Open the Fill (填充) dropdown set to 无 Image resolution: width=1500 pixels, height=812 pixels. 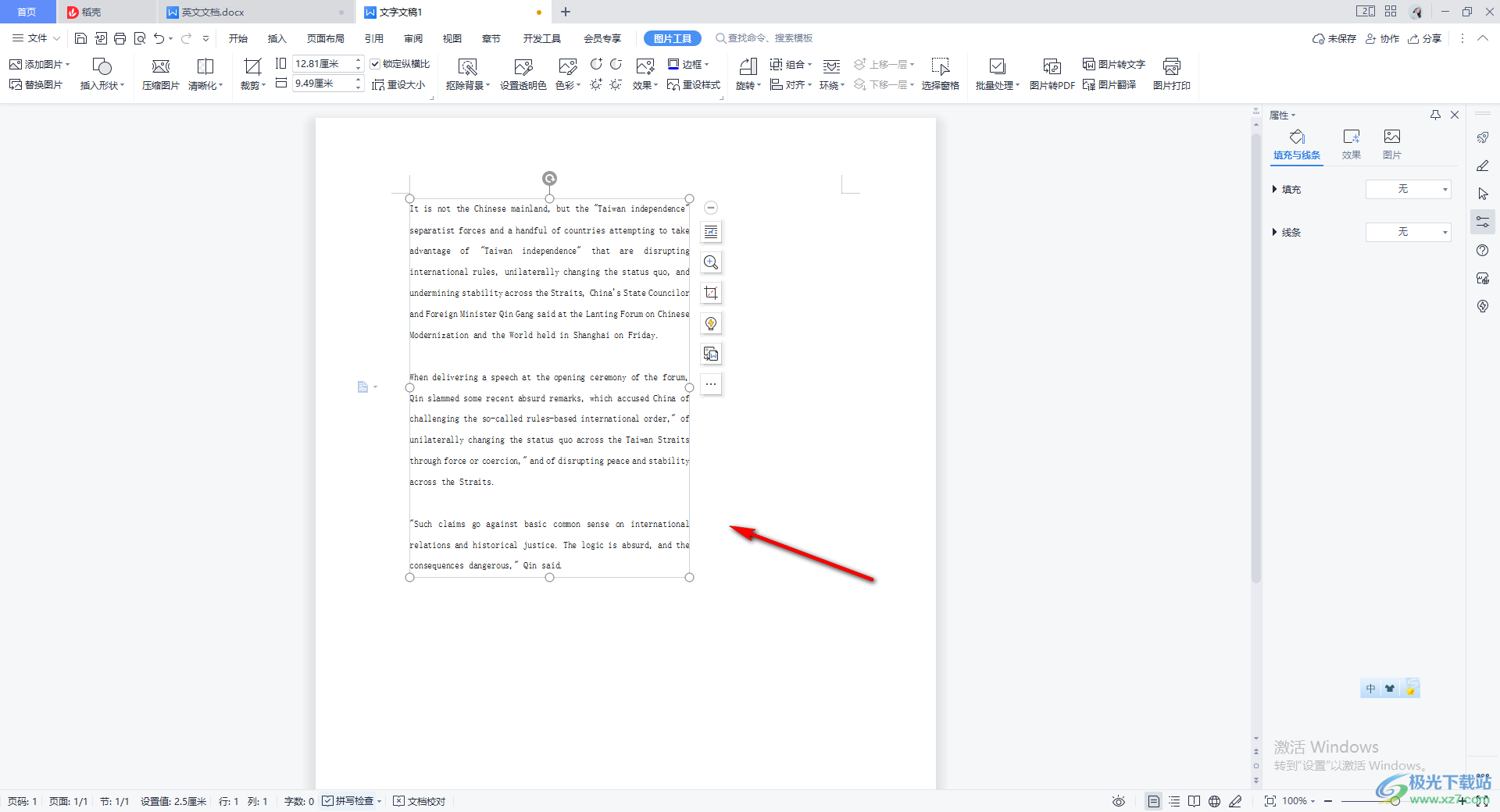[1408, 189]
